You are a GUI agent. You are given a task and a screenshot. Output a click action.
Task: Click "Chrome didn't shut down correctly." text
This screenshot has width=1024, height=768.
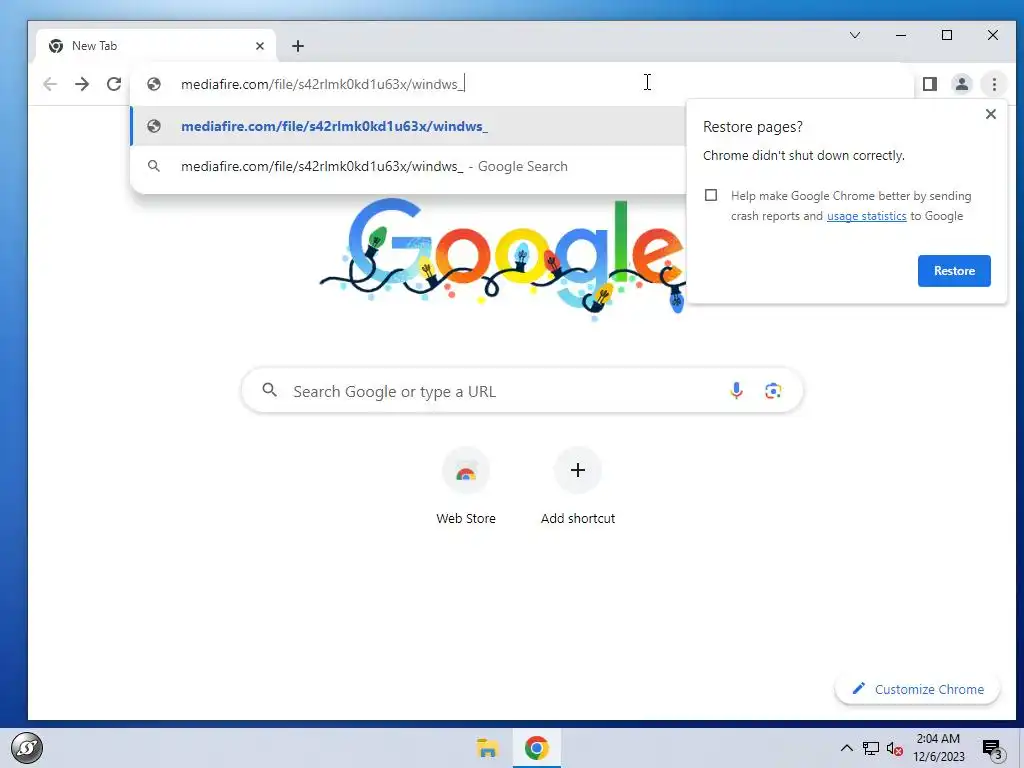point(804,155)
